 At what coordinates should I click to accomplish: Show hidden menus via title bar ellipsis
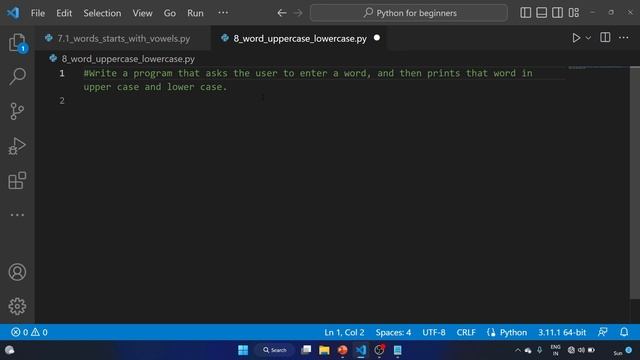(x=223, y=13)
